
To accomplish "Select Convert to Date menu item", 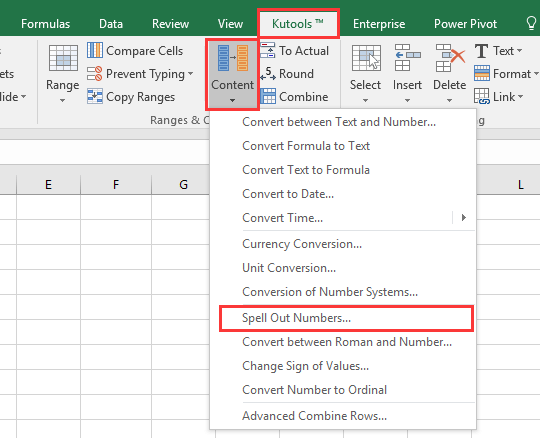I will click(x=343, y=194).
